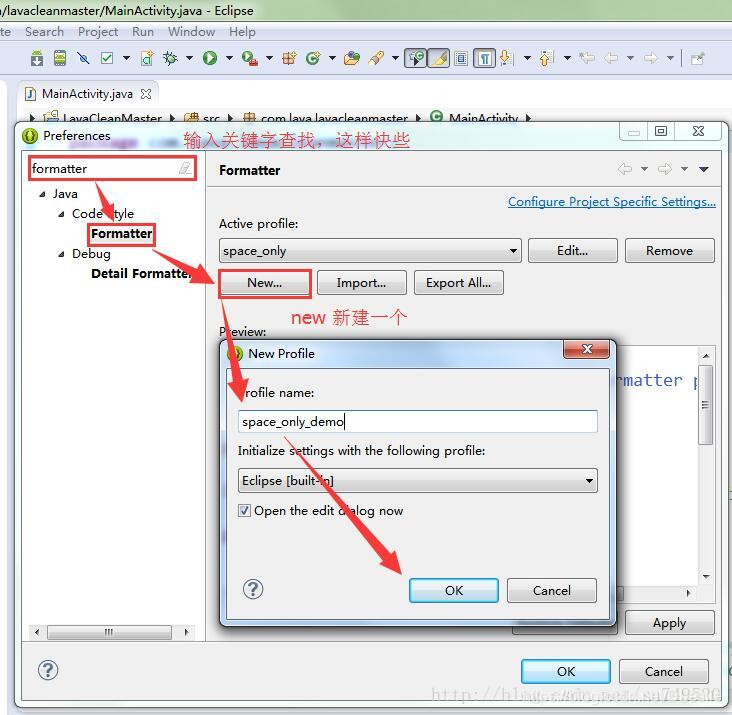This screenshot has width=732, height=715.
Task: Click the Preferences page back arrow
Action: 625,169
